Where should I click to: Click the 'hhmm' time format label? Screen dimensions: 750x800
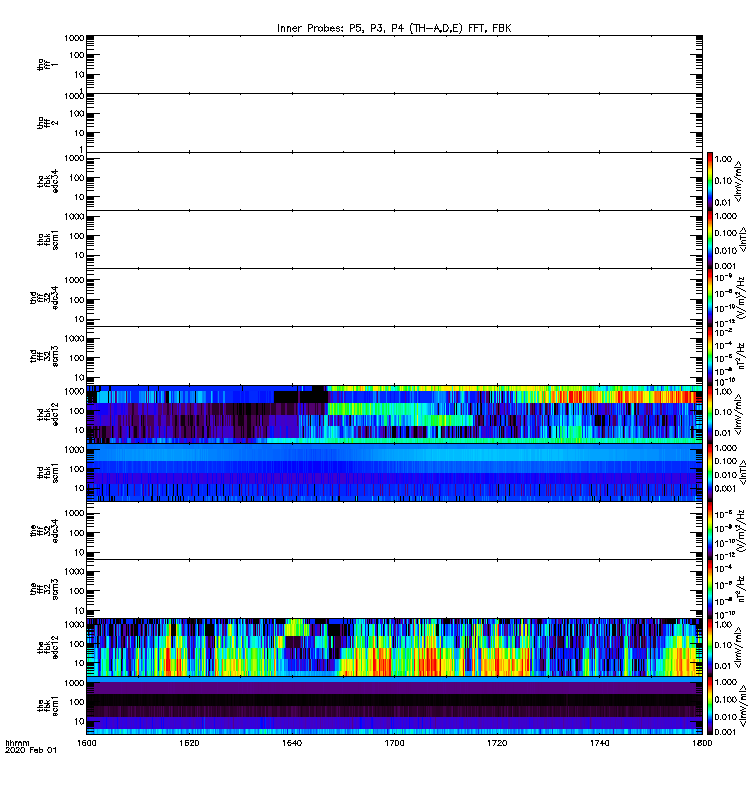[17, 743]
